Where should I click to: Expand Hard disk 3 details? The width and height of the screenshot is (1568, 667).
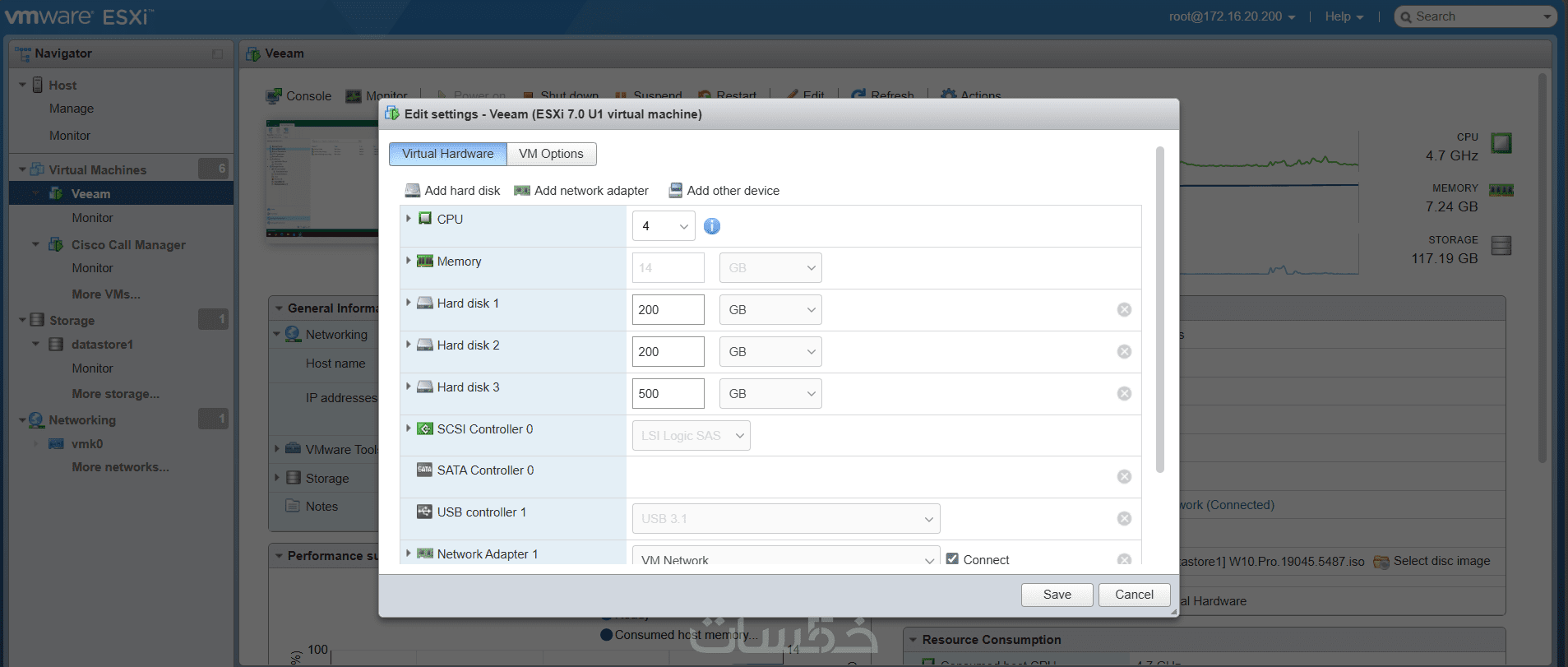coord(409,387)
